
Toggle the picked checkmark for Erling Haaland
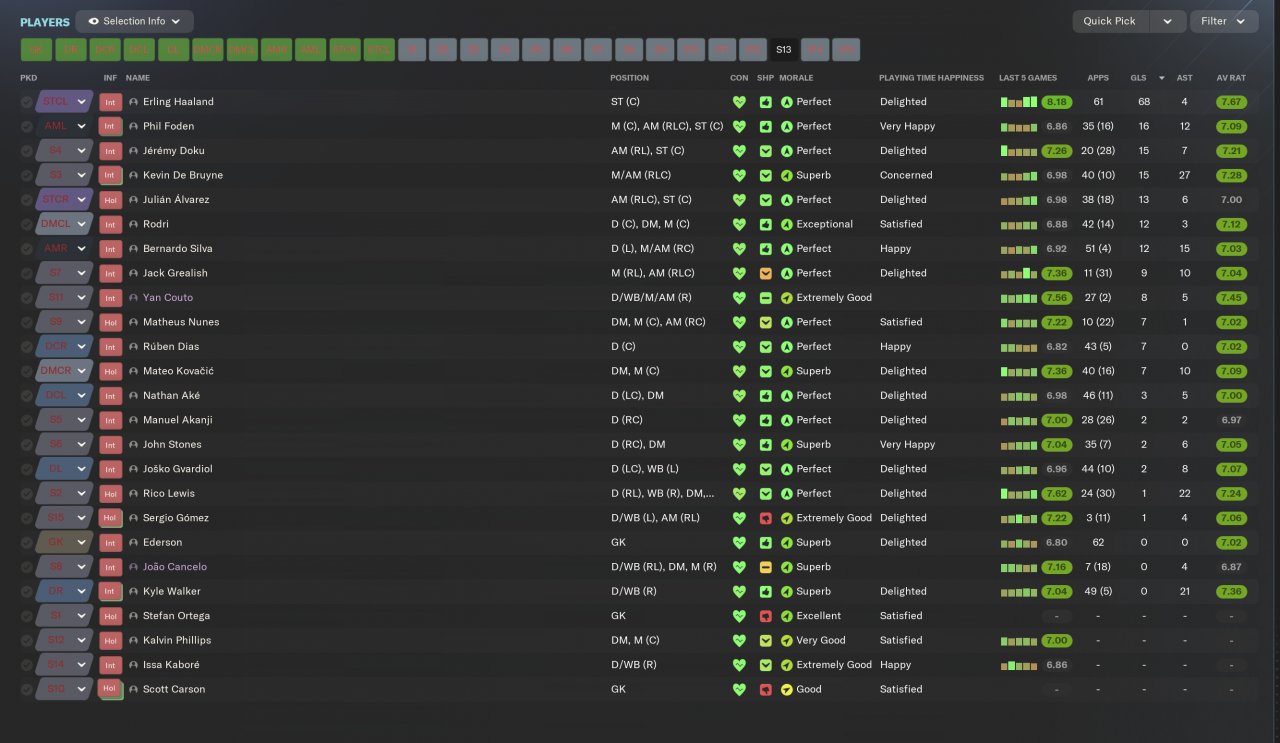click(26, 102)
